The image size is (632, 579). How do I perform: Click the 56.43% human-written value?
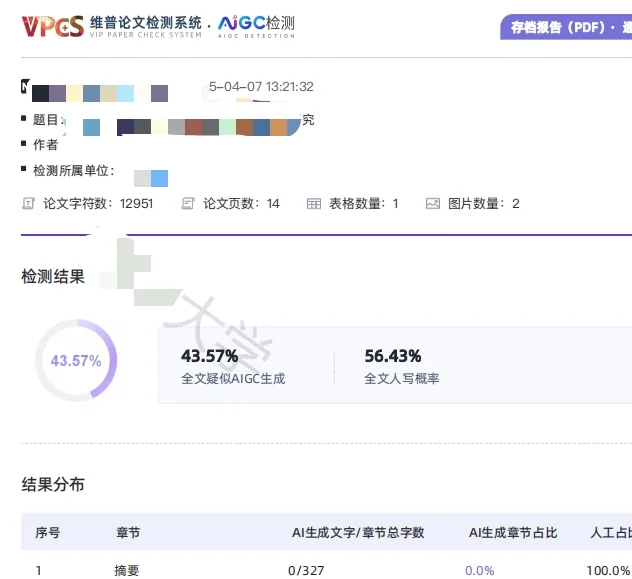click(393, 356)
